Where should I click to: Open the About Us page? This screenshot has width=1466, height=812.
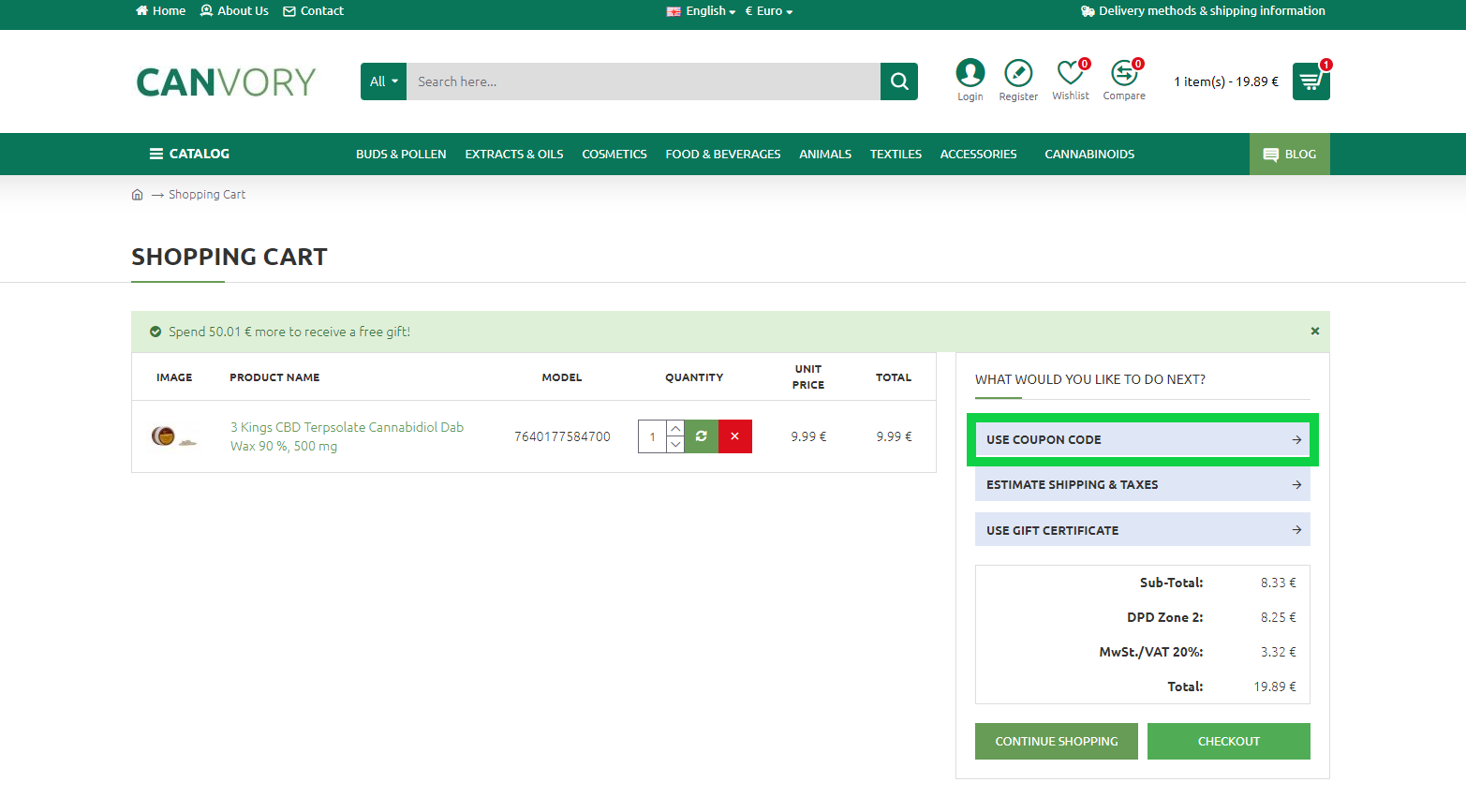[x=234, y=11]
